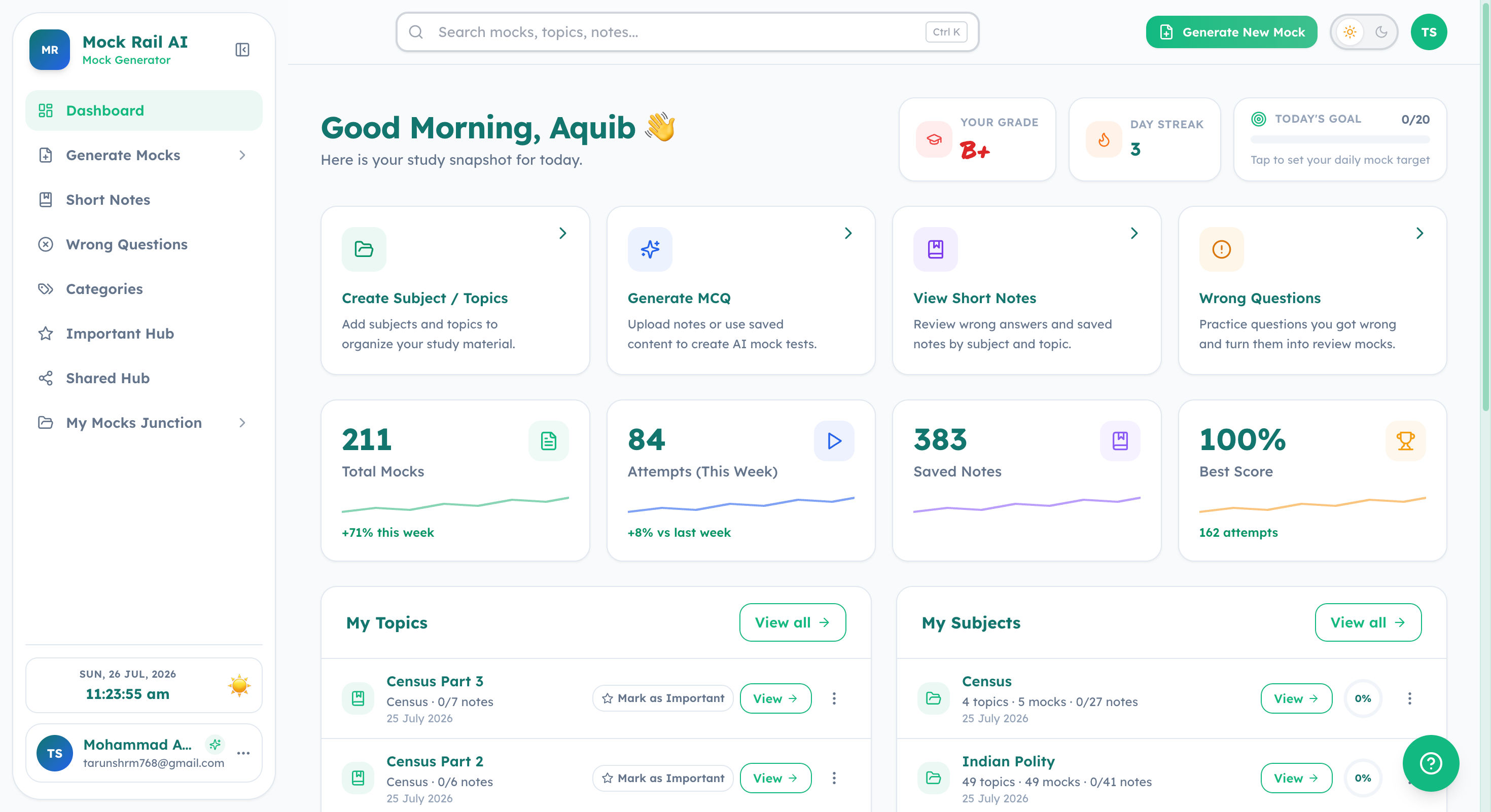Click the sun weather icon by clock

pos(239,685)
